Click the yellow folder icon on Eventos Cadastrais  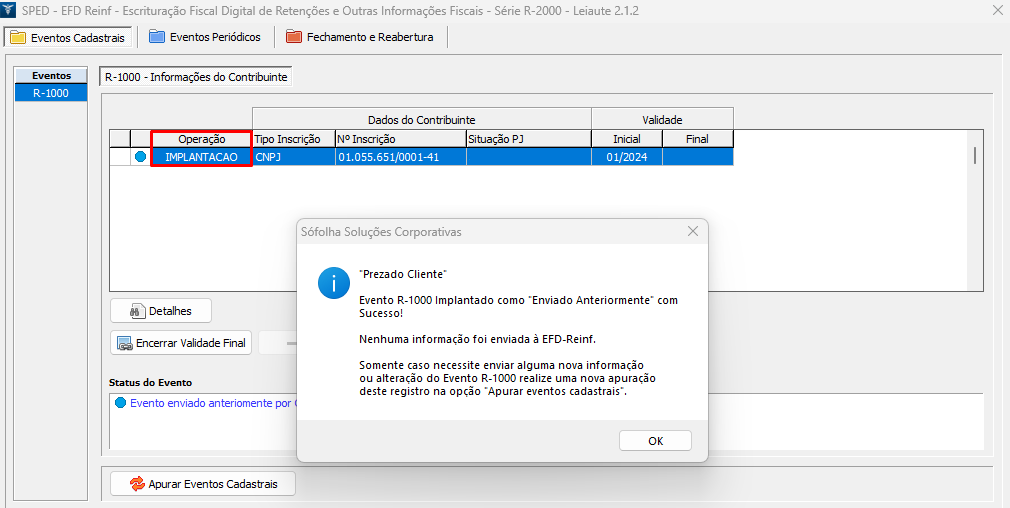tap(17, 37)
